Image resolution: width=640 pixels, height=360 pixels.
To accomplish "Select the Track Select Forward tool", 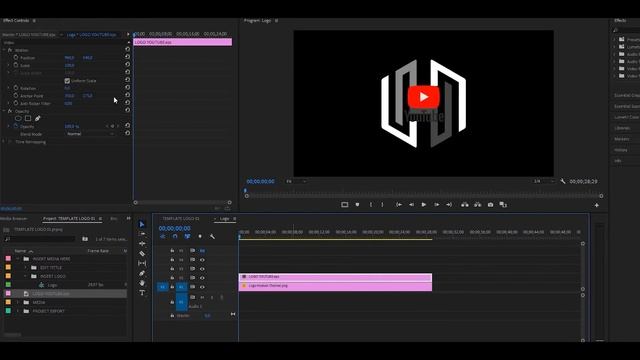I will 142,234.
